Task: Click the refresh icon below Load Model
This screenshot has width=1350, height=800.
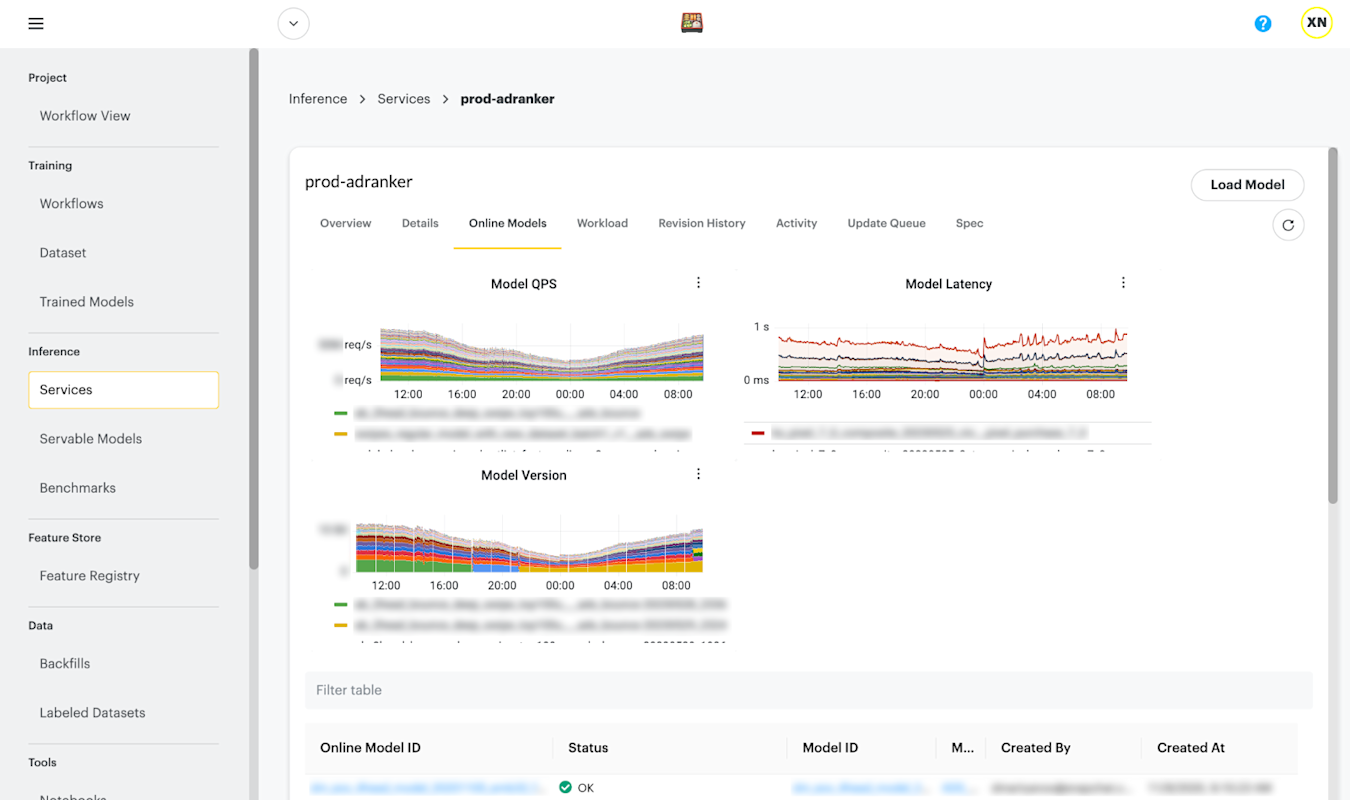Action: pos(1288,225)
